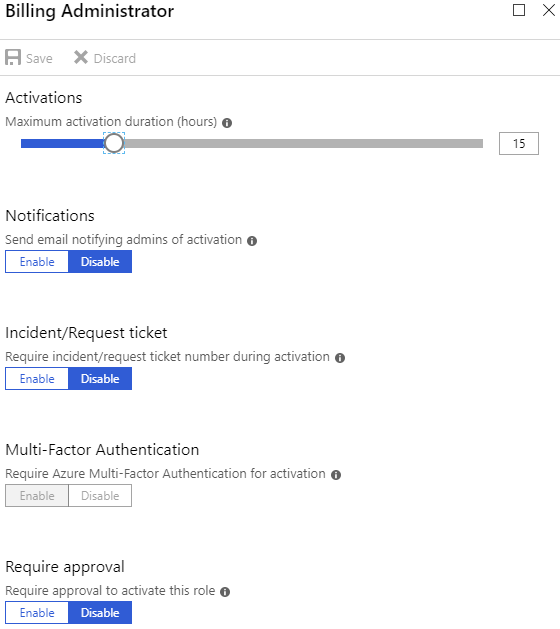
Task: Enable approval requirement for this role
Action: click(37, 613)
